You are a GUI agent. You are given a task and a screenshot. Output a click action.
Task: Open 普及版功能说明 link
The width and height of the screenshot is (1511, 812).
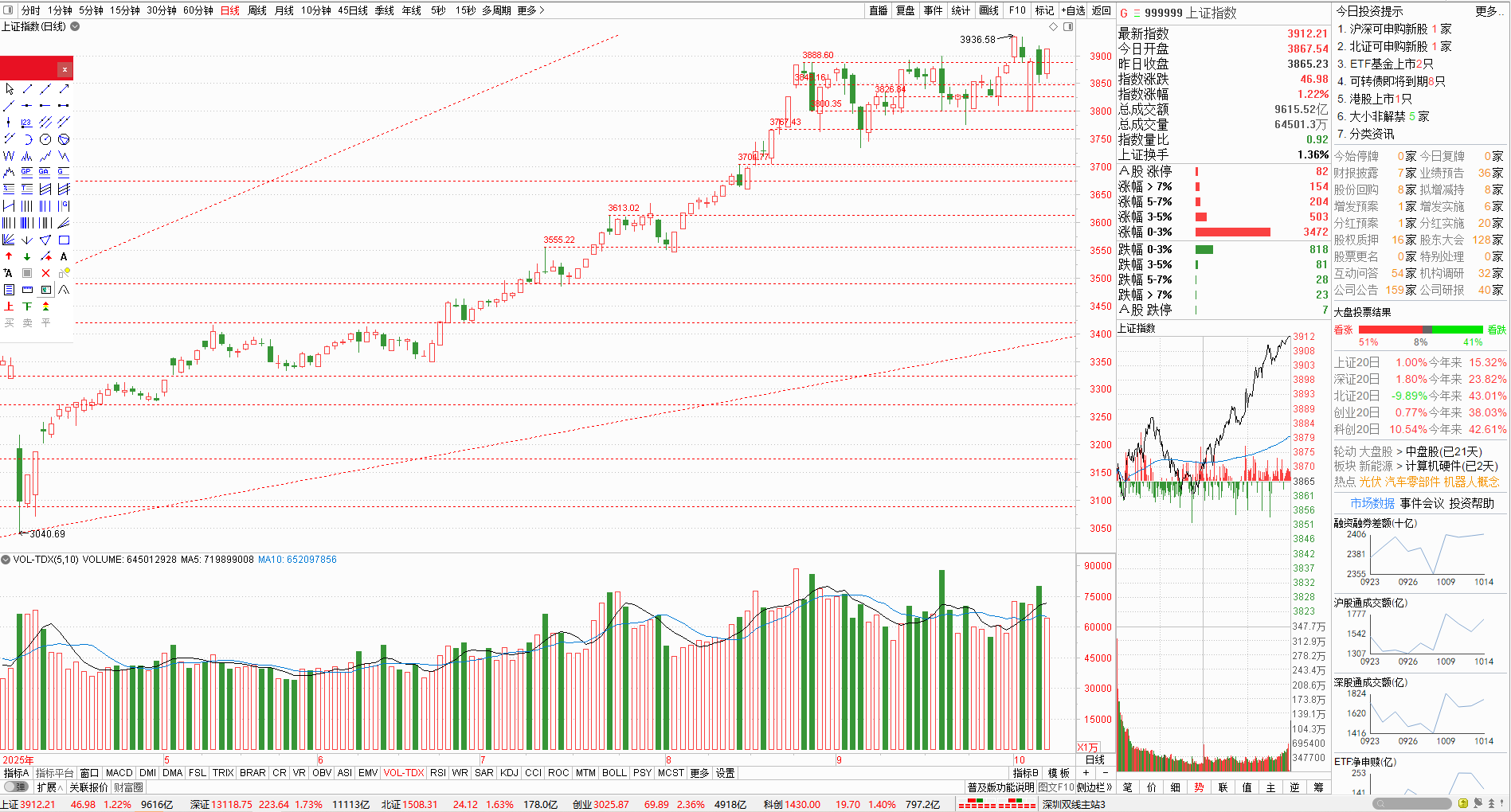[x=1000, y=787]
